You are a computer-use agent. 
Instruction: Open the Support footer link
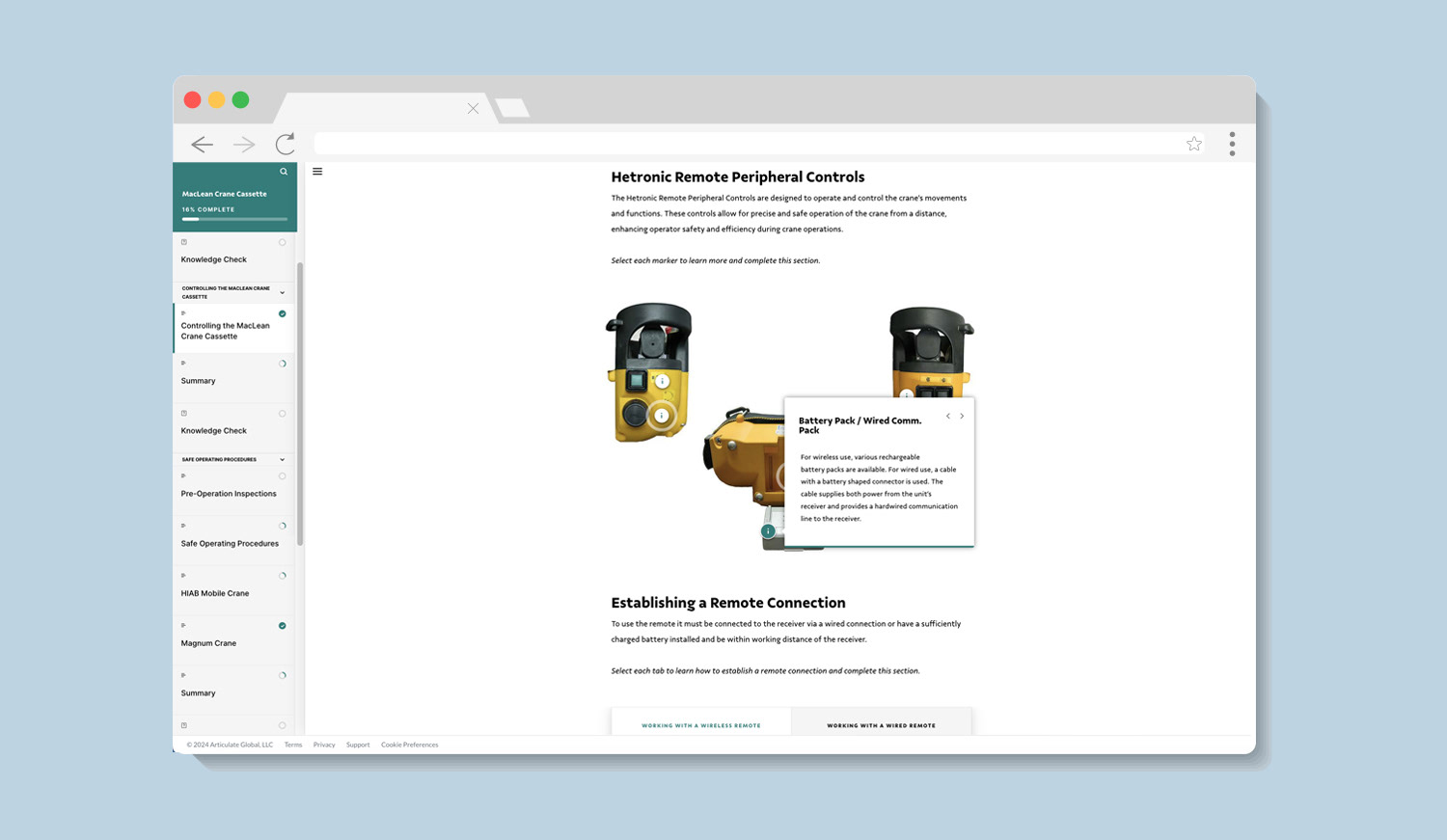tap(358, 745)
